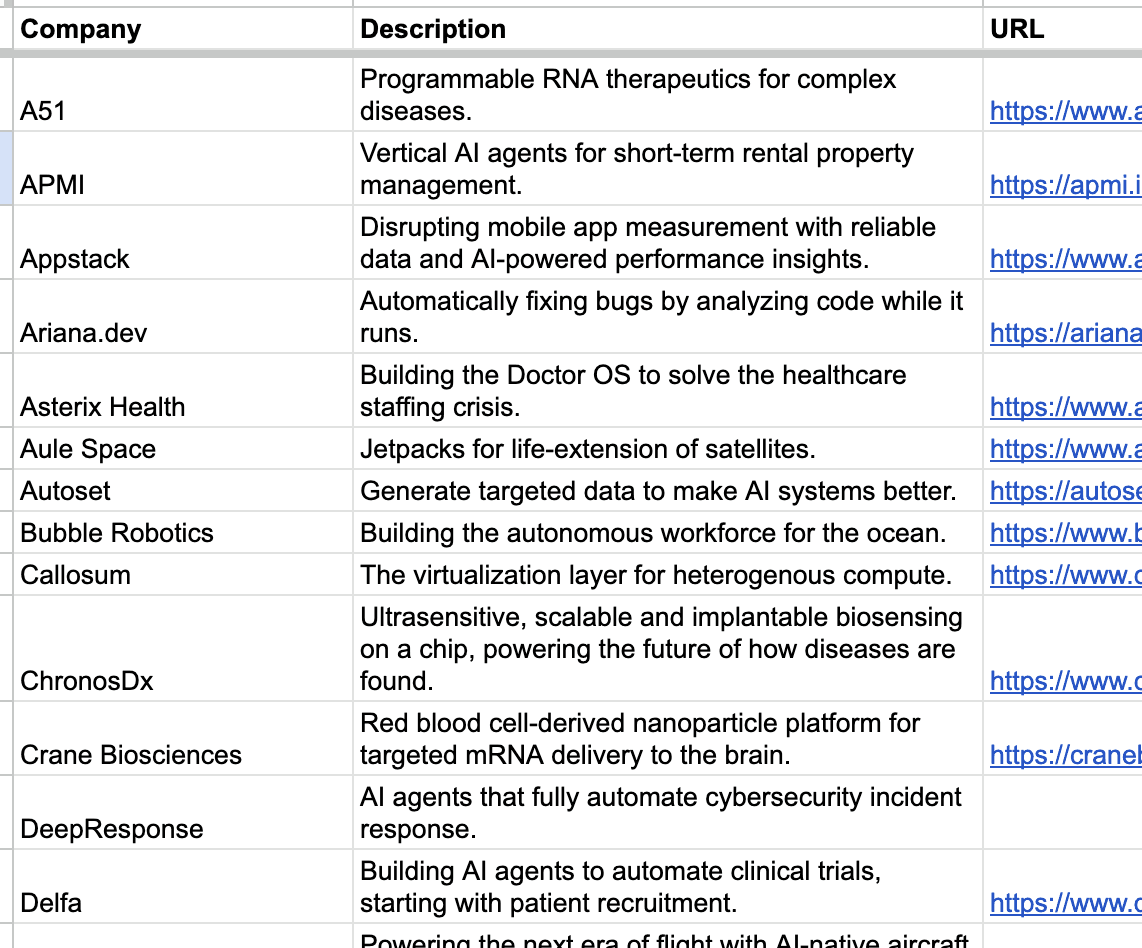This screenshot has height=948, width=1142.
Task: Open the URL link in the Delfa row
Action: (1066, 903)
